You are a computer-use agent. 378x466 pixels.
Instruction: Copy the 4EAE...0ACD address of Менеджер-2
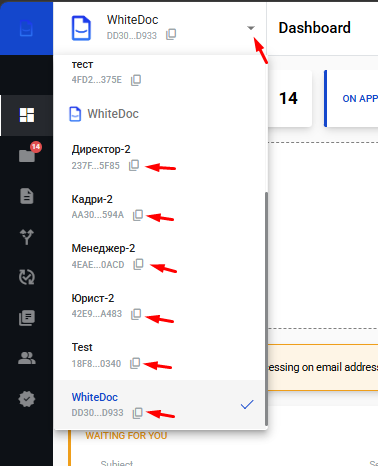138,264
